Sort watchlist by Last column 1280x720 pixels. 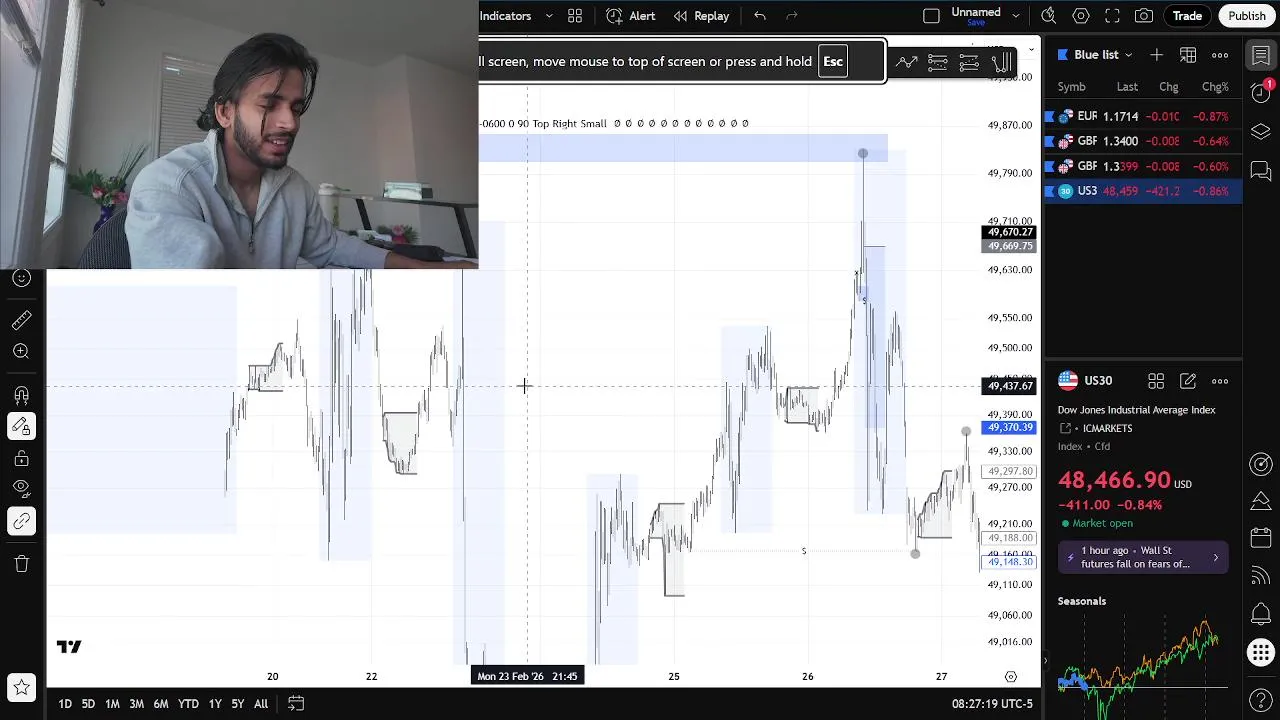point(1127,87)
